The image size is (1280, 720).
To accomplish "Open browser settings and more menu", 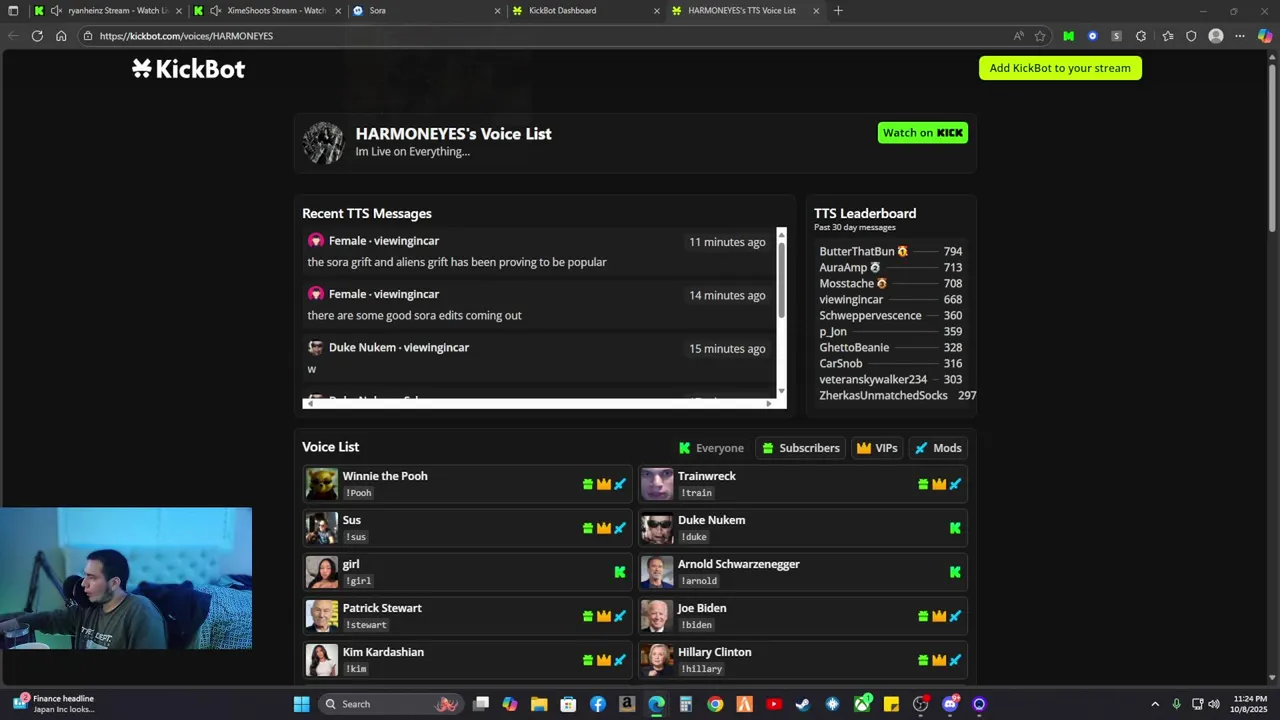I will pyautogui.click(x=1240, y=36).
